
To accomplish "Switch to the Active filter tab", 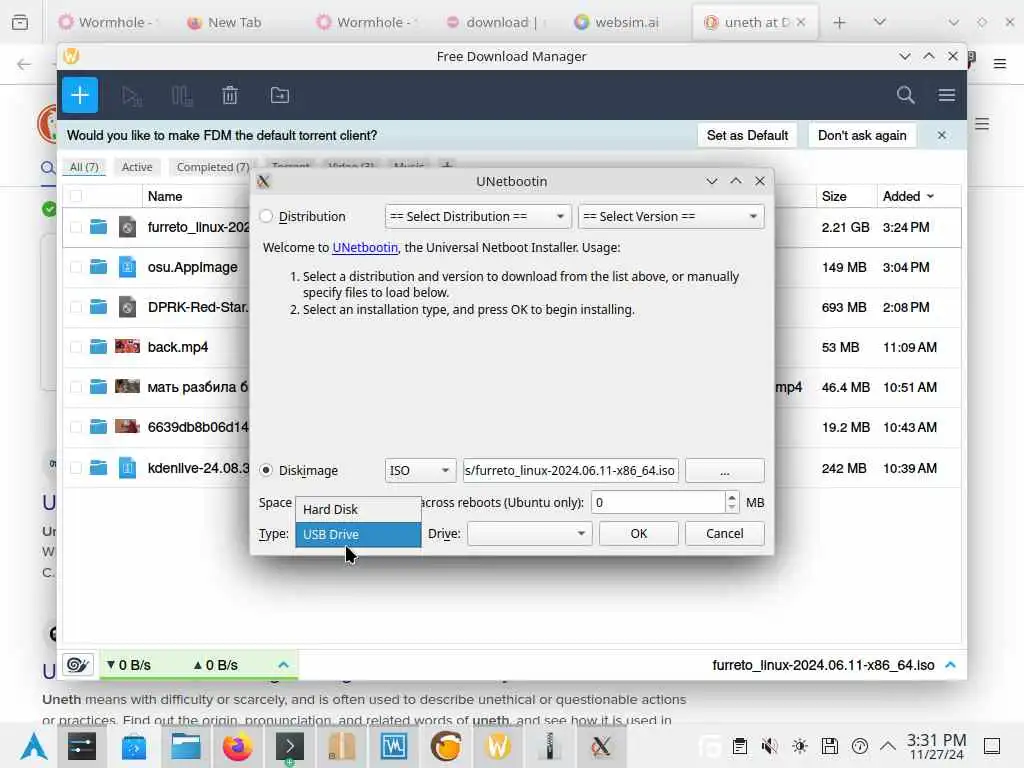I will [136, 167].
